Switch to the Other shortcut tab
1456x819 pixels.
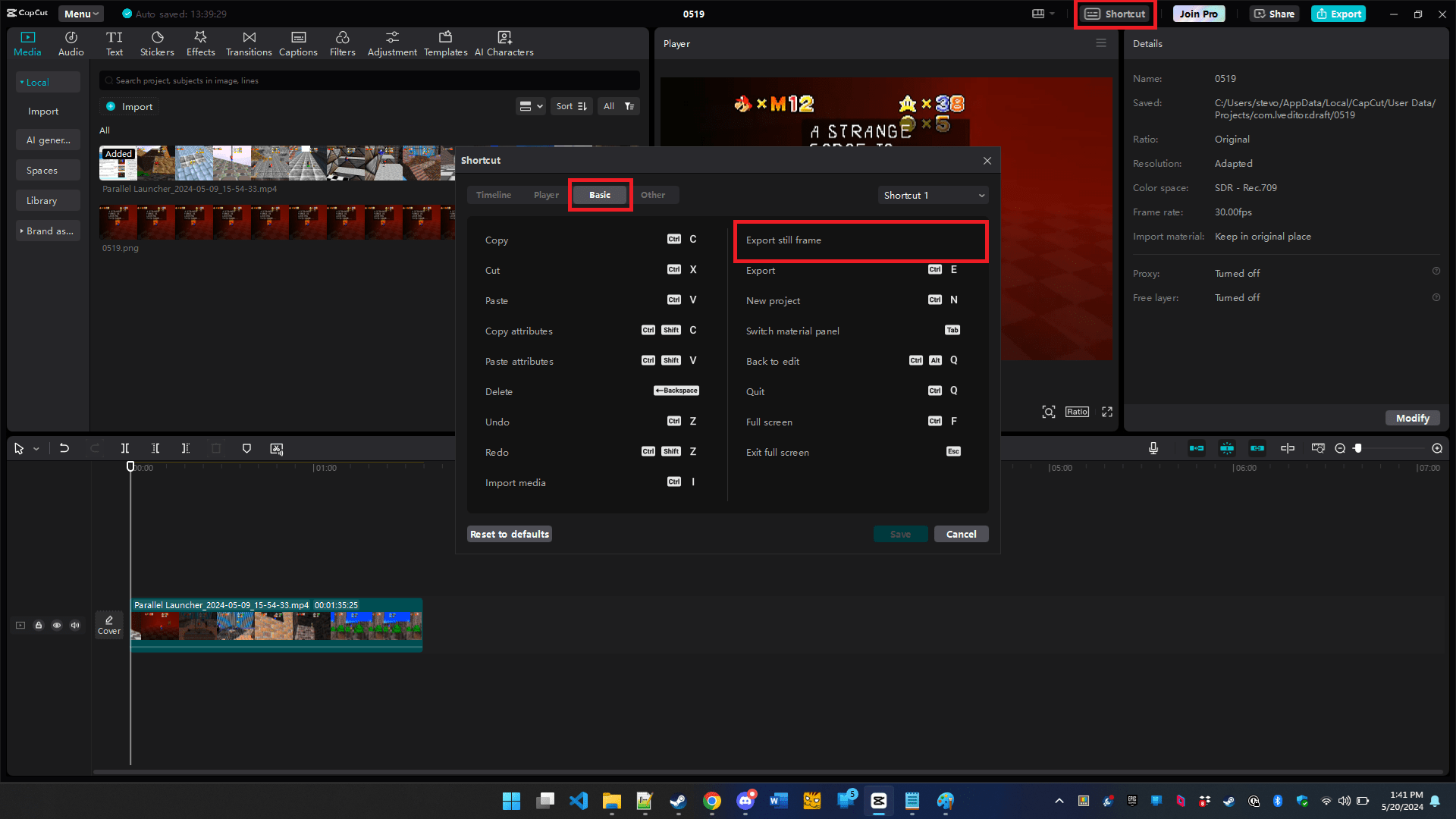tap(653, 195)
